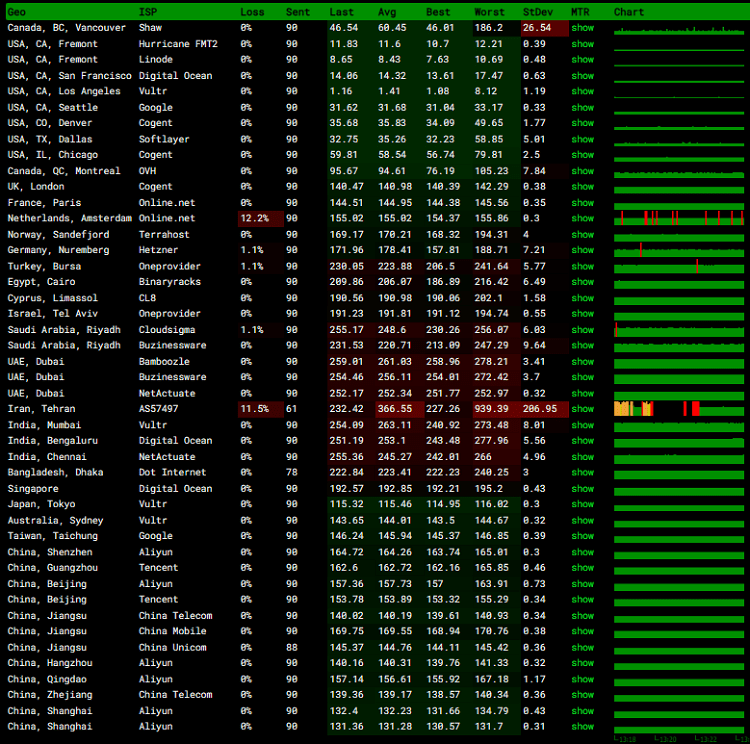The image size is (750, 744).
Task: Open the Netherlands, Amsterdam latency chart
Action: pyautogui.click(x=679, y=218)
